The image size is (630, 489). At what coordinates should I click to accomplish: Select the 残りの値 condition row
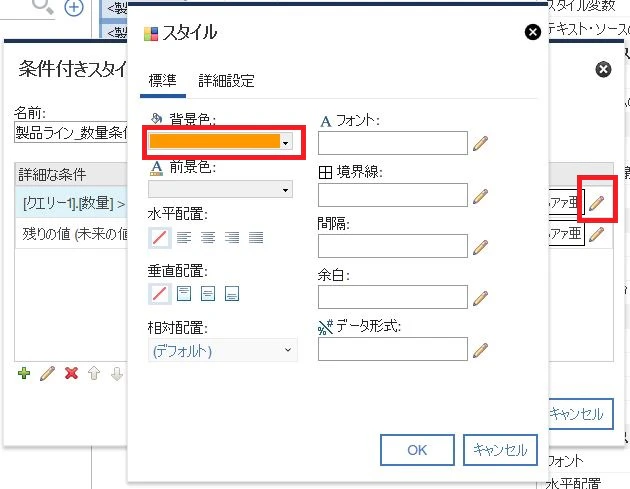(x=72, y=233)
